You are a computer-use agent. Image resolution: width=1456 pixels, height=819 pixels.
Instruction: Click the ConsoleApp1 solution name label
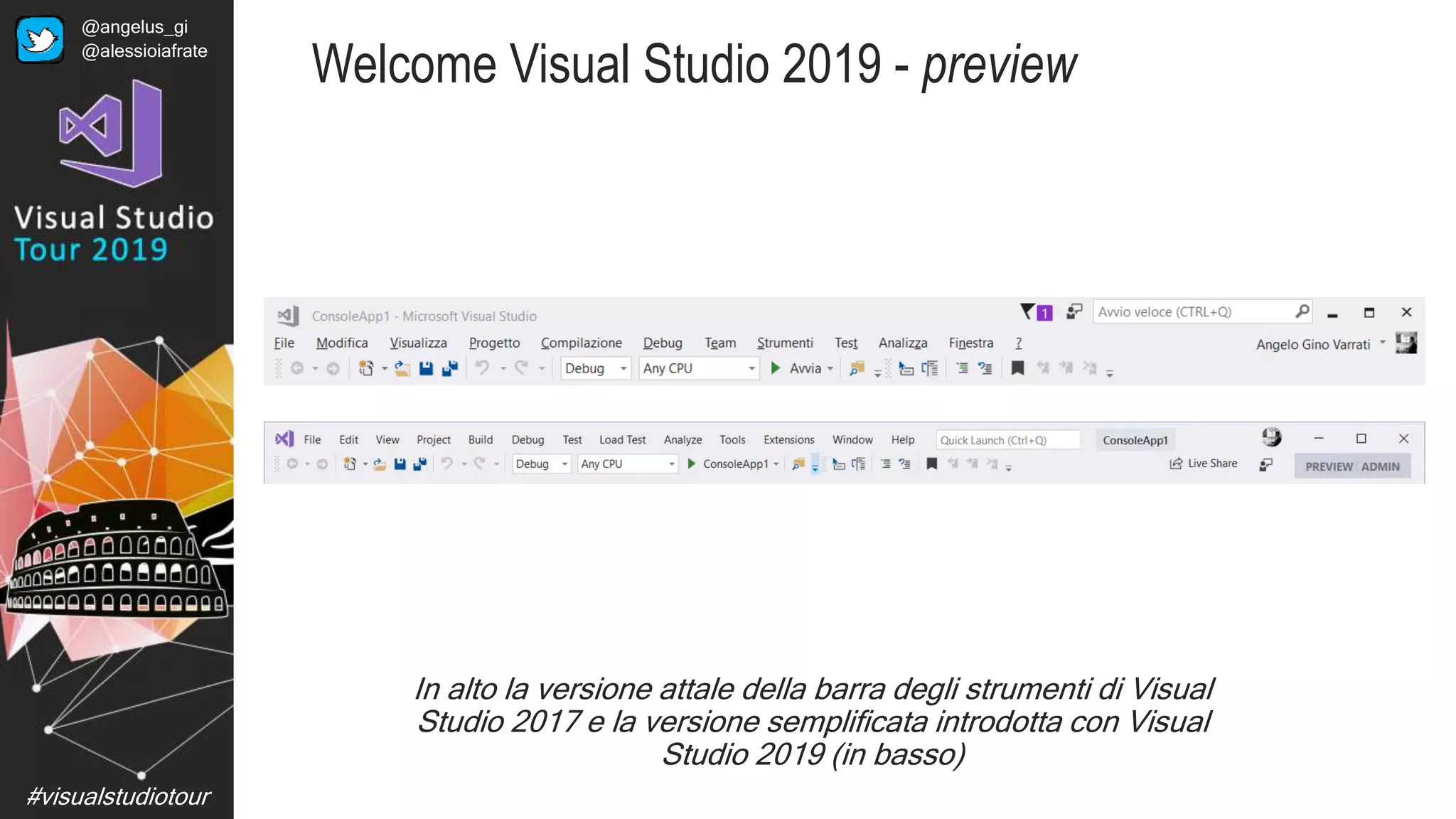point(1135,440)
